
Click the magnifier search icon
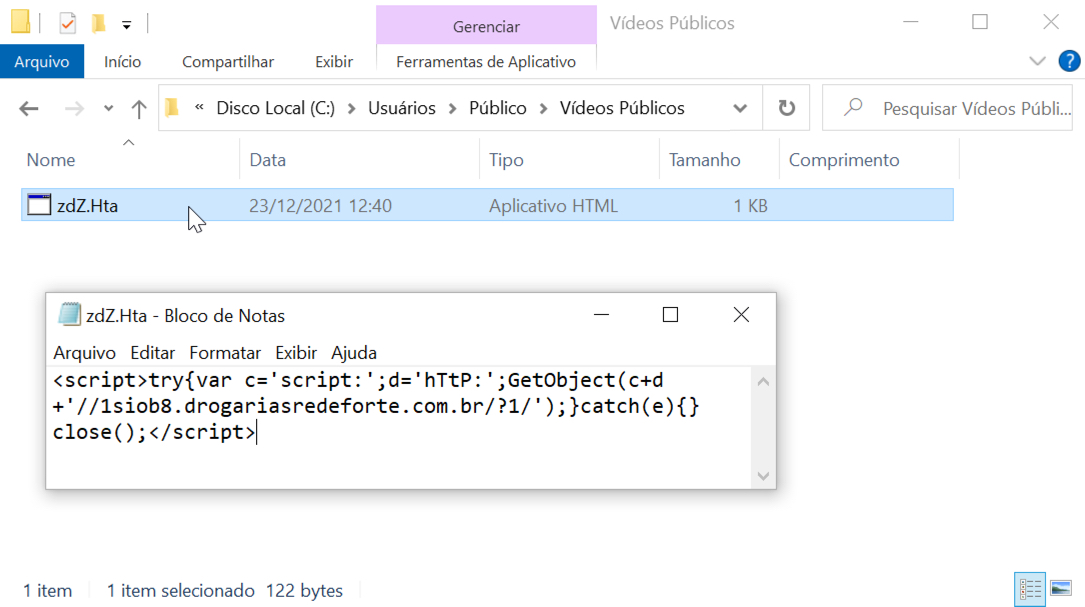(x=852, y=107)
